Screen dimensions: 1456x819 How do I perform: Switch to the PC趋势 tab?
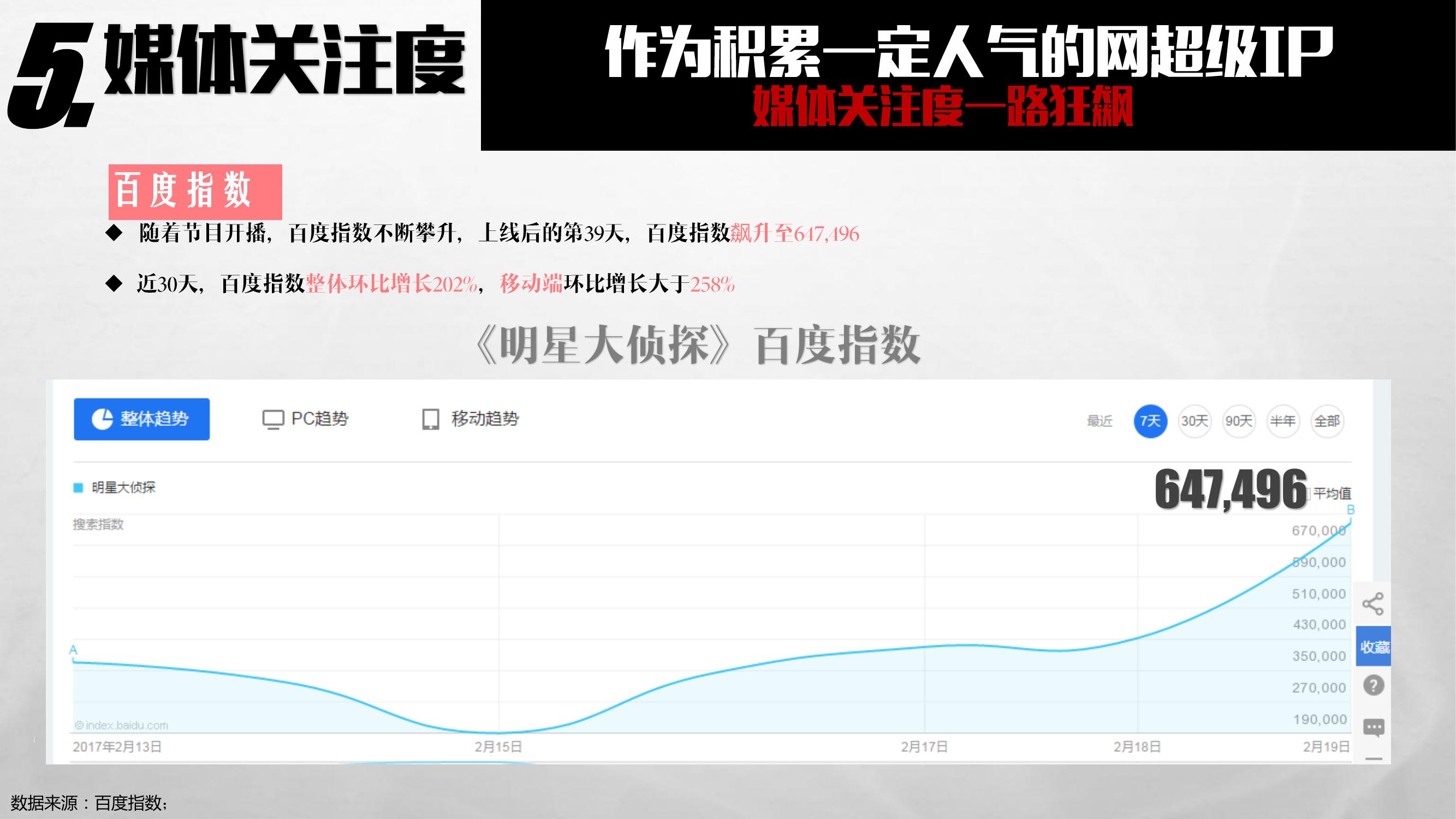(x=305, y=419)
